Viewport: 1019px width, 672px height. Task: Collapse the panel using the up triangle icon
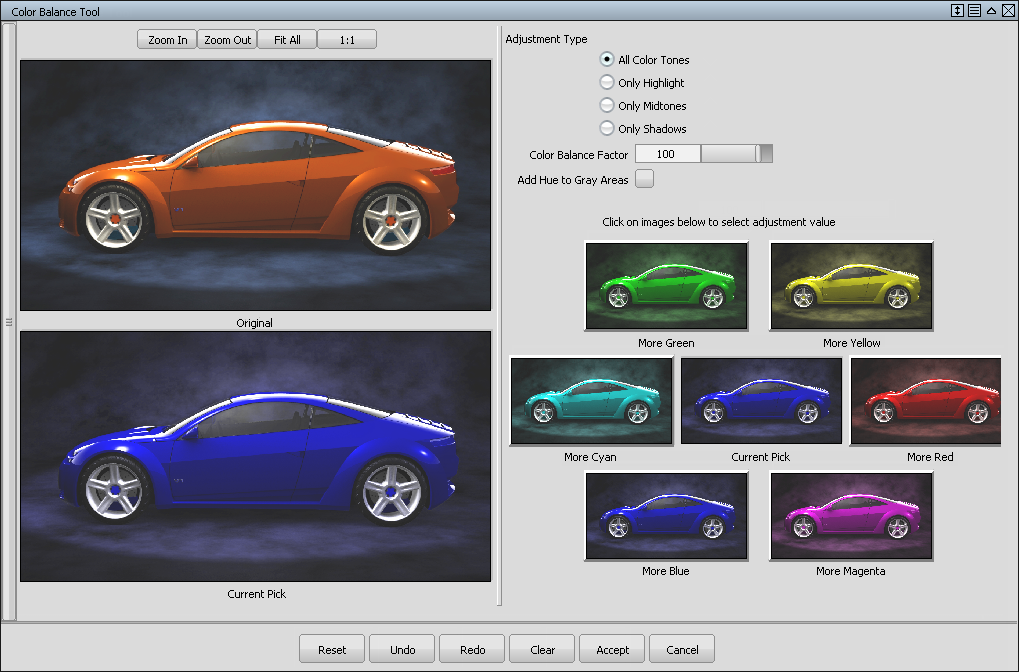[x=990, y=11]
